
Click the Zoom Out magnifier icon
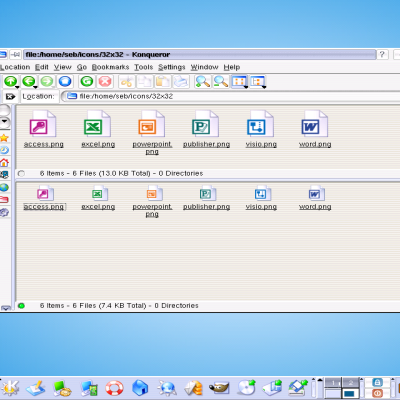click(x=221, y=81)
